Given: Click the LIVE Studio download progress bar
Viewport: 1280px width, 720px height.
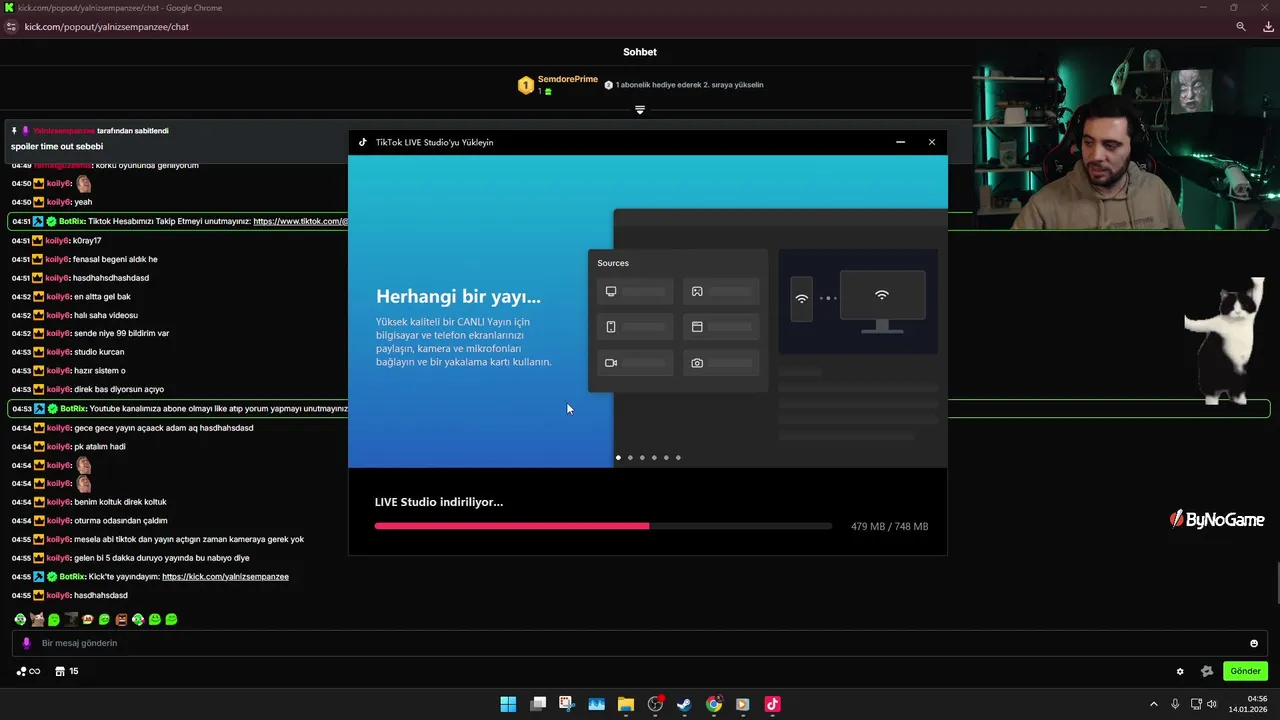Looking at the screenshot, I should click(603, 526).
